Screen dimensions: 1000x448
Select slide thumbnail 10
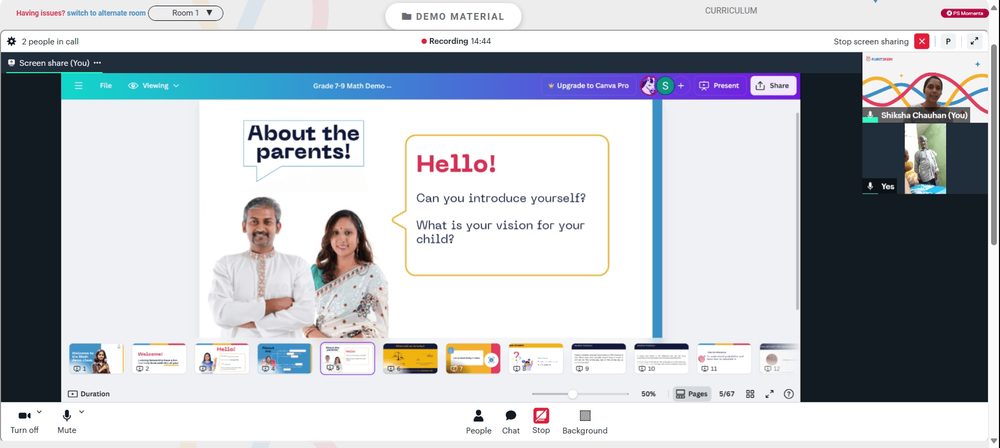[661, 359]
